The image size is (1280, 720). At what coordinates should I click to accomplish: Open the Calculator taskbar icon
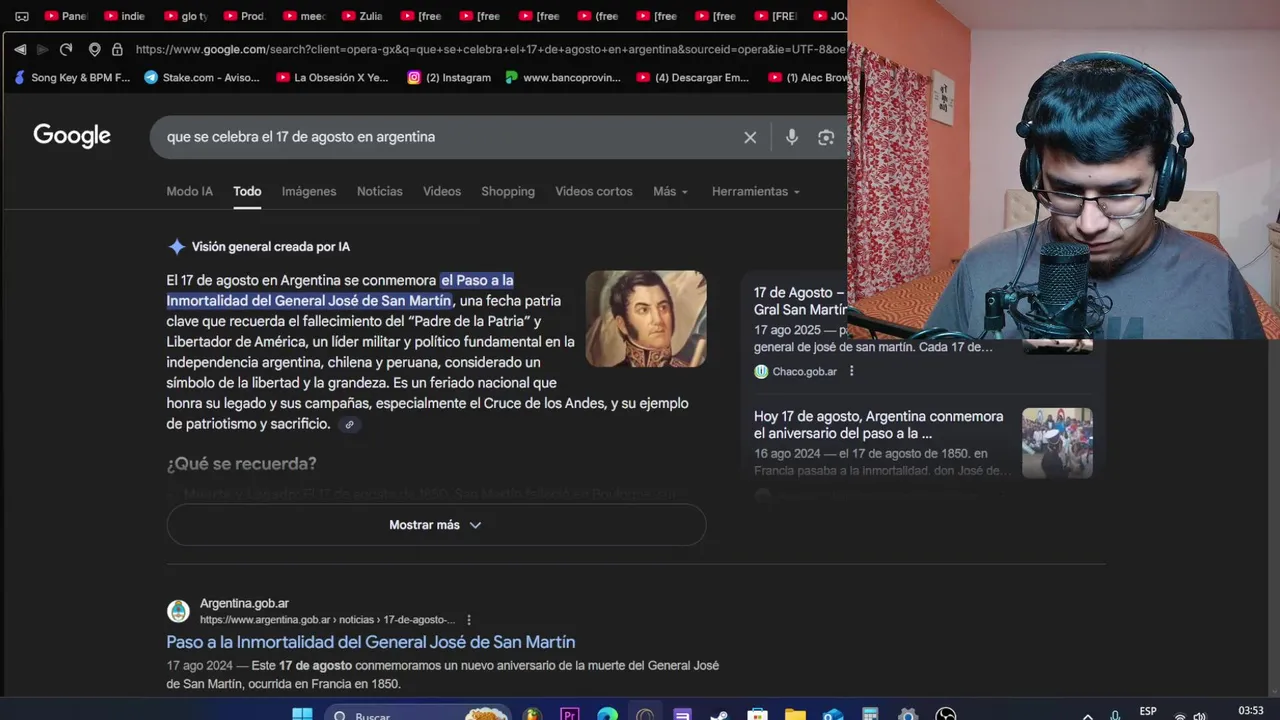(870, 714)
